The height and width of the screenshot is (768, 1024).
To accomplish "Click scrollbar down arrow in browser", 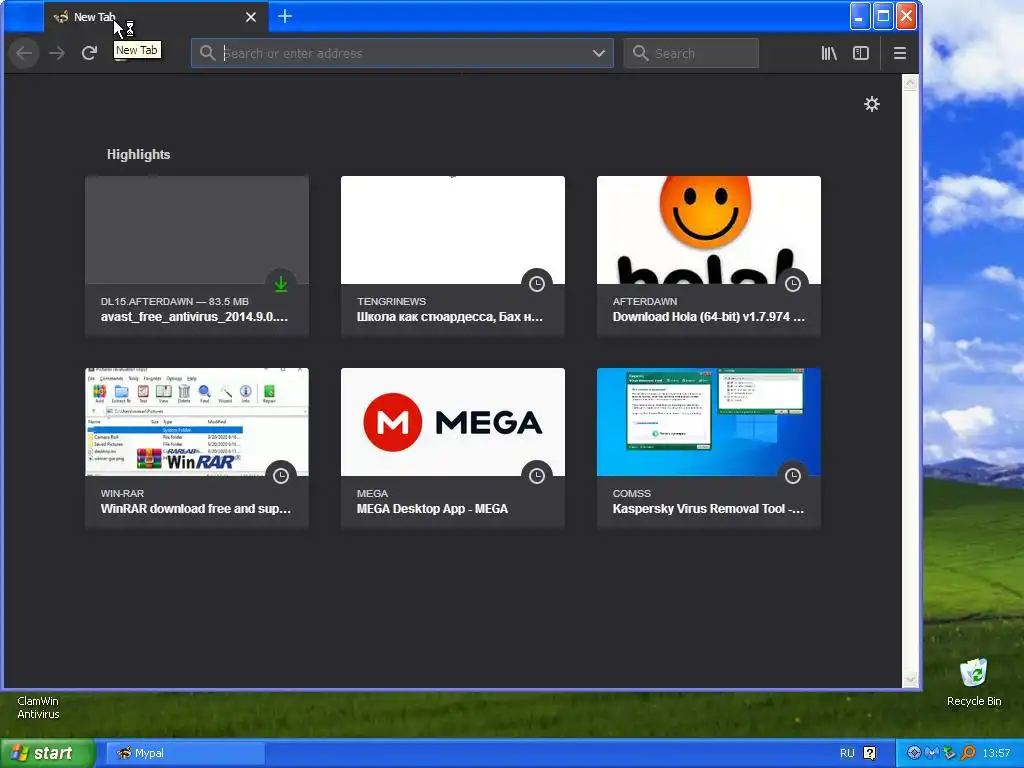I will click(910, 679).
